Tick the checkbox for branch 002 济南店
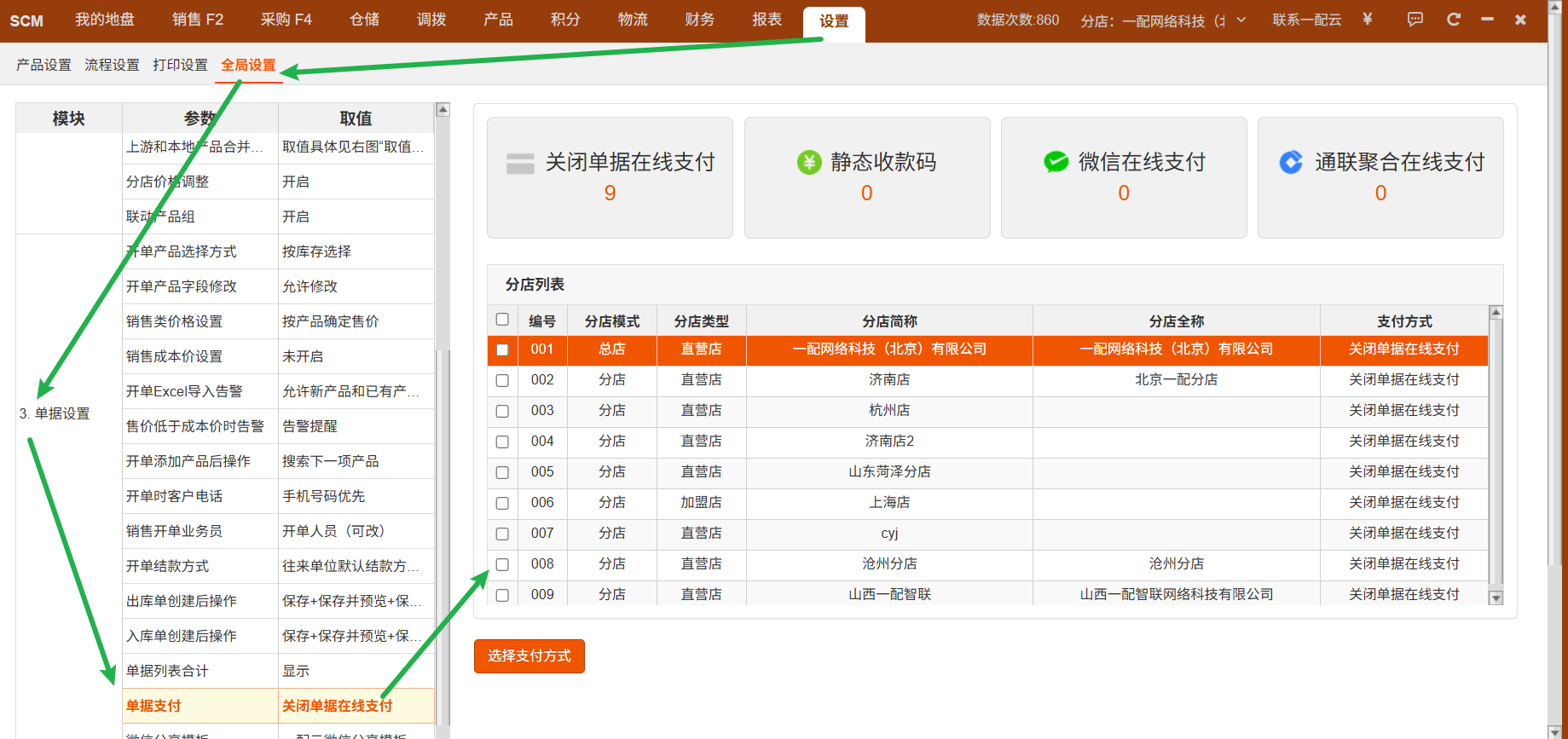 (502, 380)
